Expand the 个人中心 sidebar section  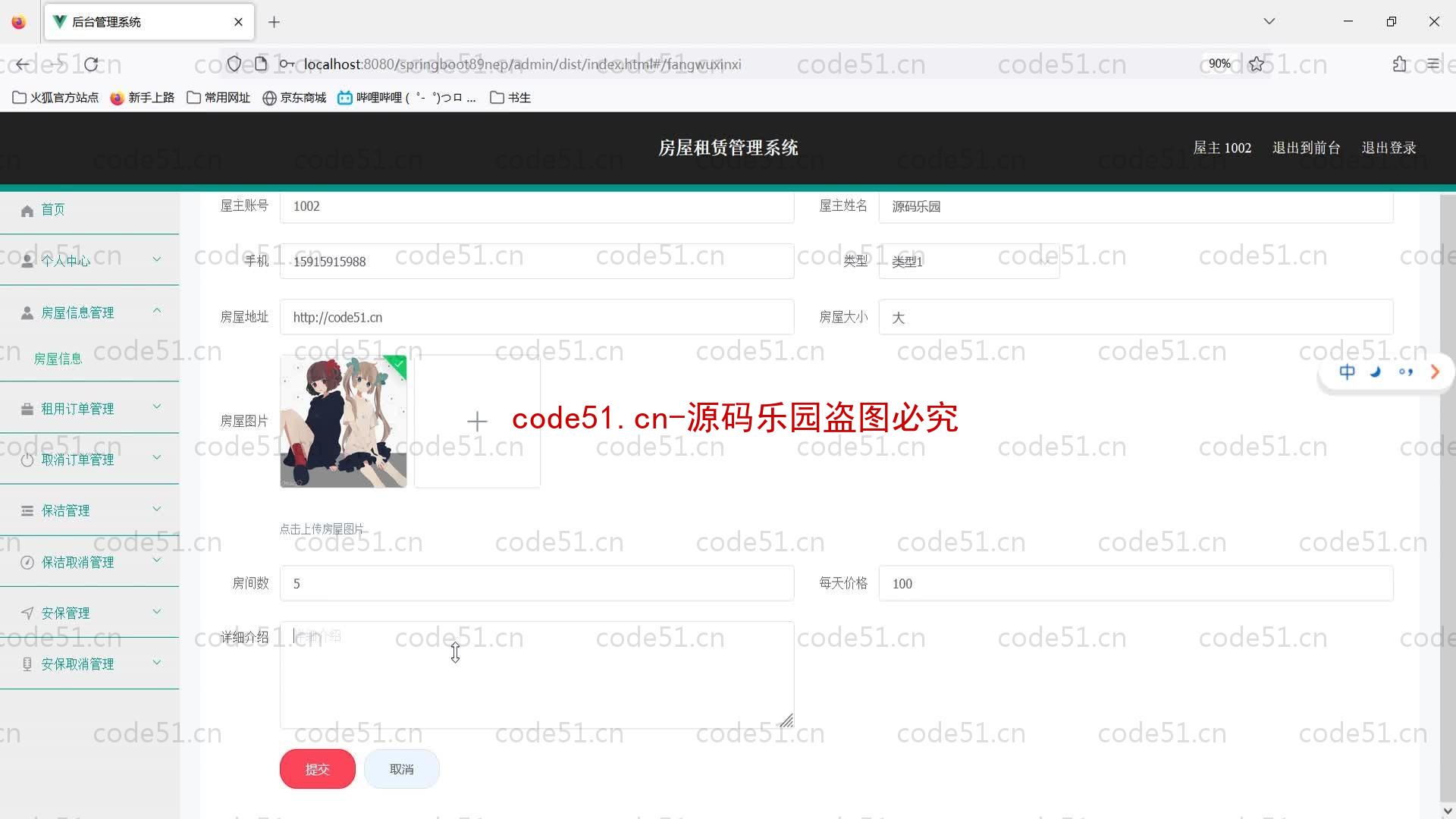tap(90, 260)
